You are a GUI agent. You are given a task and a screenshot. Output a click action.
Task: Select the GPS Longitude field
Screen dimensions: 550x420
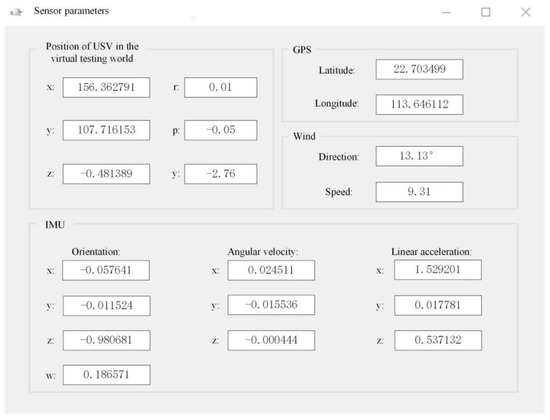tap(420, 104)
